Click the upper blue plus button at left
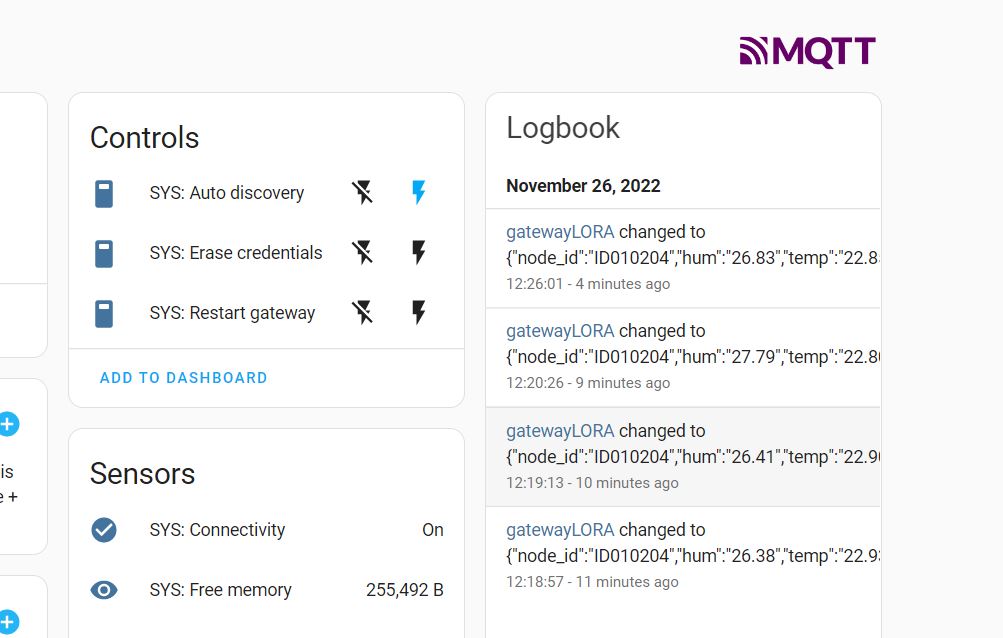The width and height of the screenshot is (1003, 638). tap(8, 424)
